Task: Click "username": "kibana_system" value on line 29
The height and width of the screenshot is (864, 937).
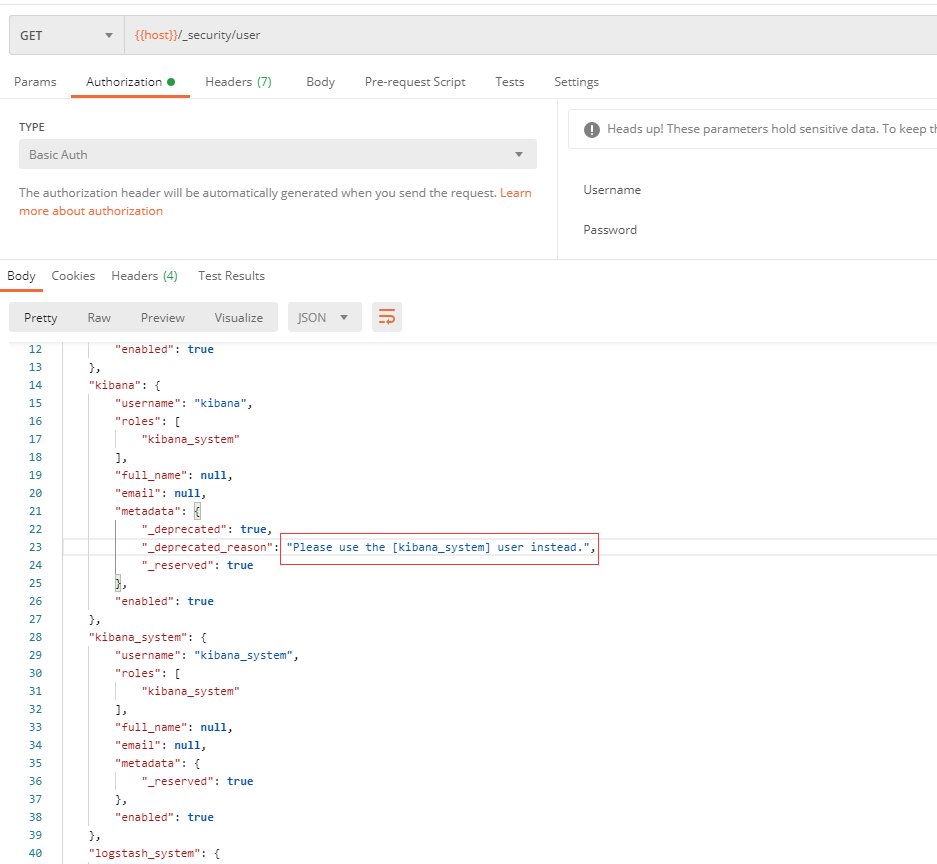Action: pyautogui.click(x=243, y=655)
